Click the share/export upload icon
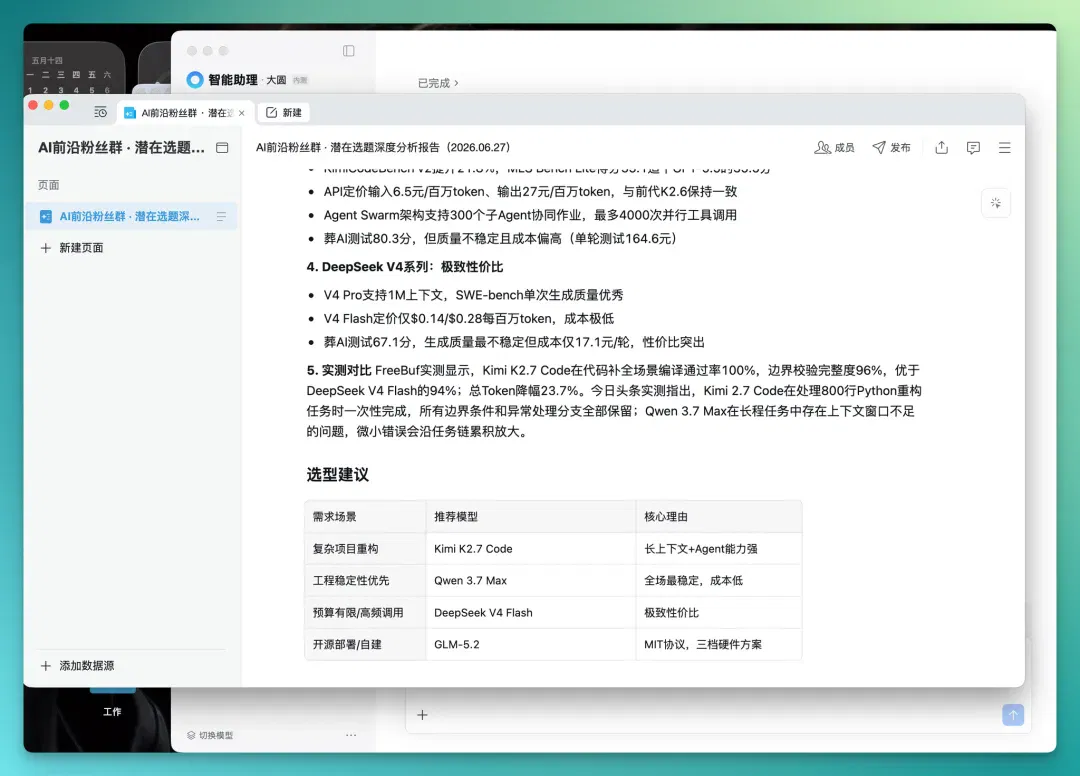Screen dimensions: 1080x776 942,147
